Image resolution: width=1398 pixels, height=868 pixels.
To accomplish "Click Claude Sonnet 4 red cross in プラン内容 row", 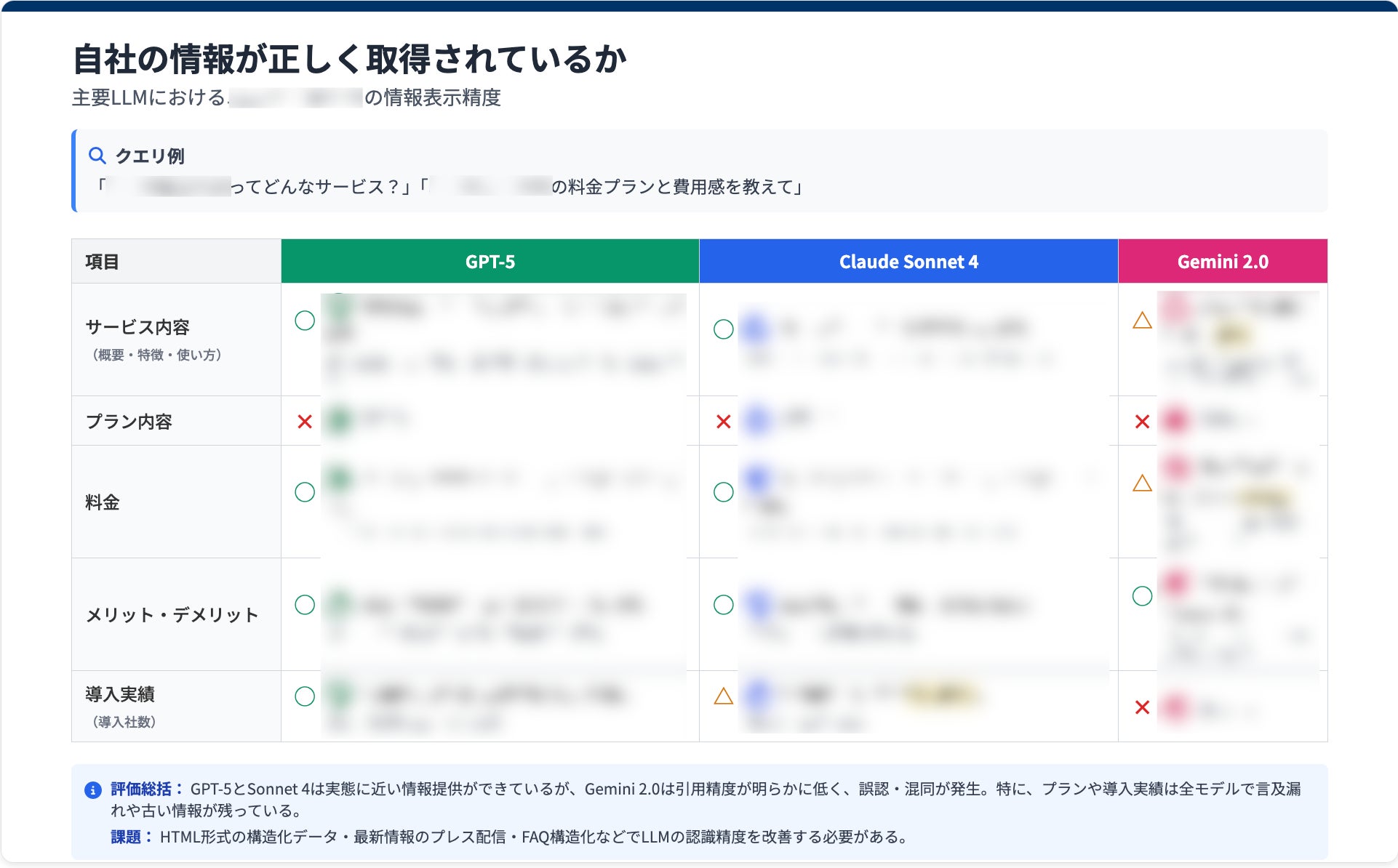I will coord(724,422).
